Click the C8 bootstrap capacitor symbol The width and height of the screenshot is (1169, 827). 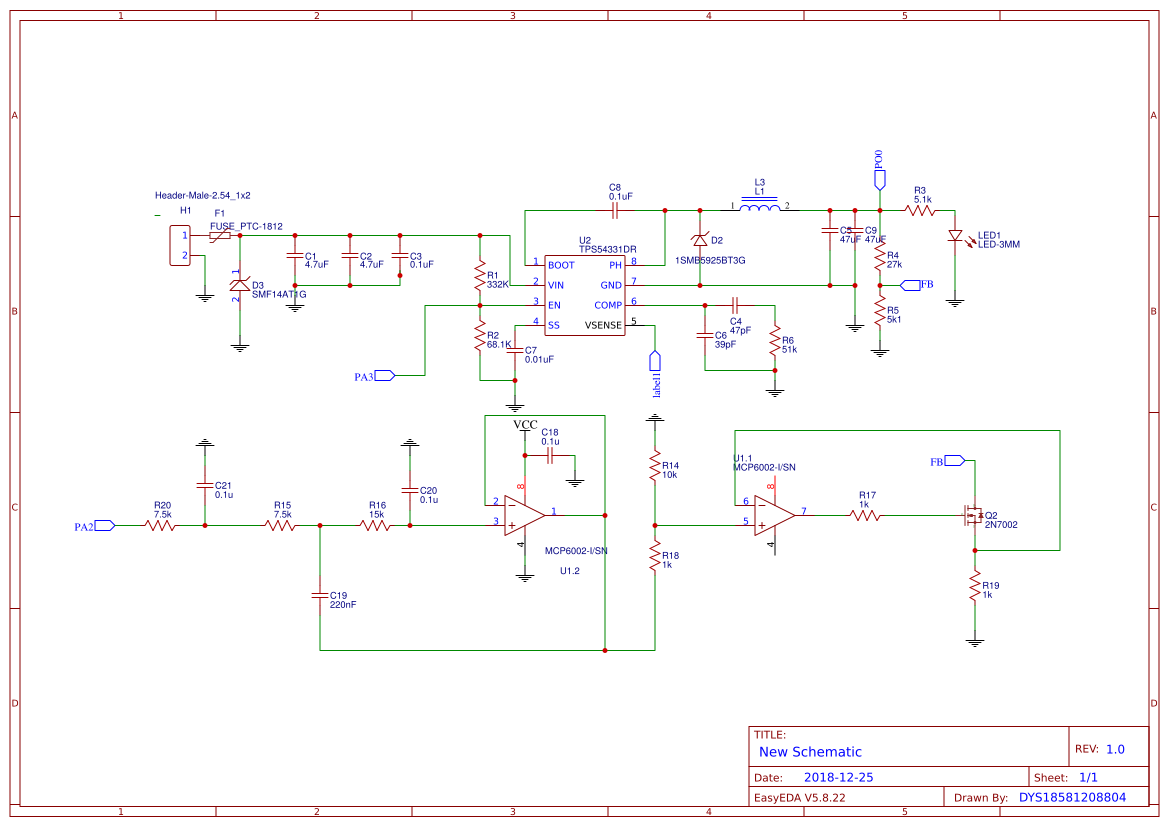(615, 211)
